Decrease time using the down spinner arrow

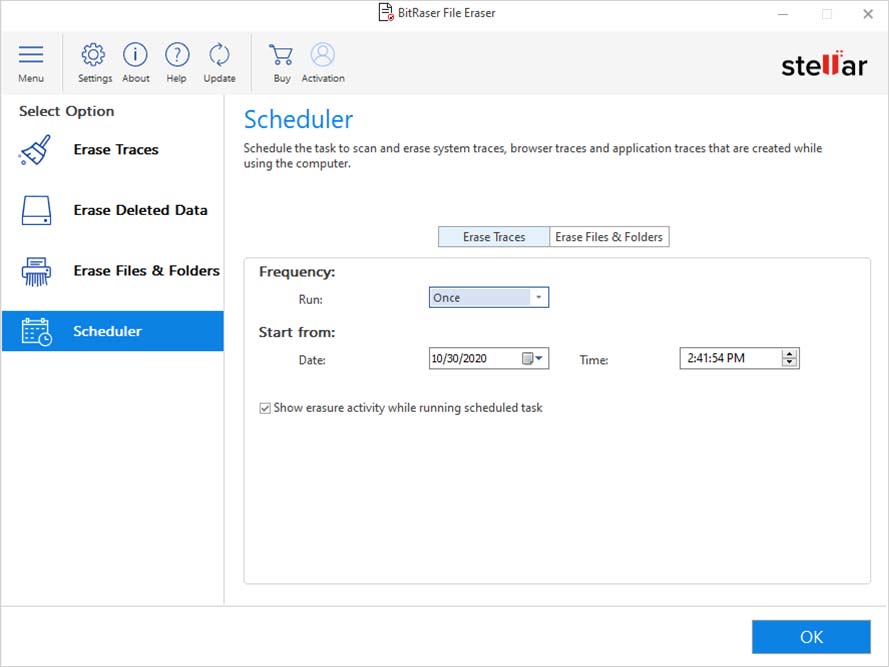[x=790, y=363]
